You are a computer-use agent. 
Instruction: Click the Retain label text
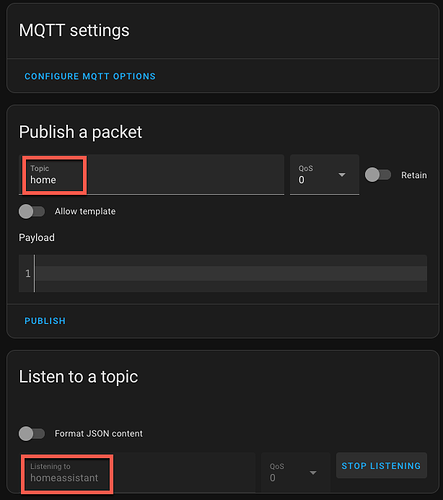414,175
